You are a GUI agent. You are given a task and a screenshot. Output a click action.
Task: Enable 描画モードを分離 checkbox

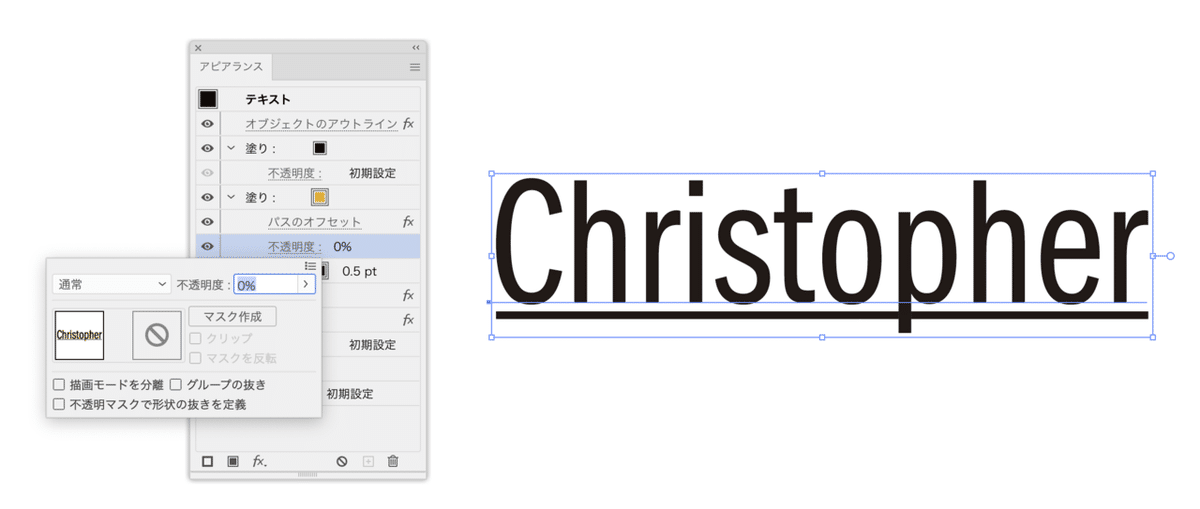tap(59, 384)
